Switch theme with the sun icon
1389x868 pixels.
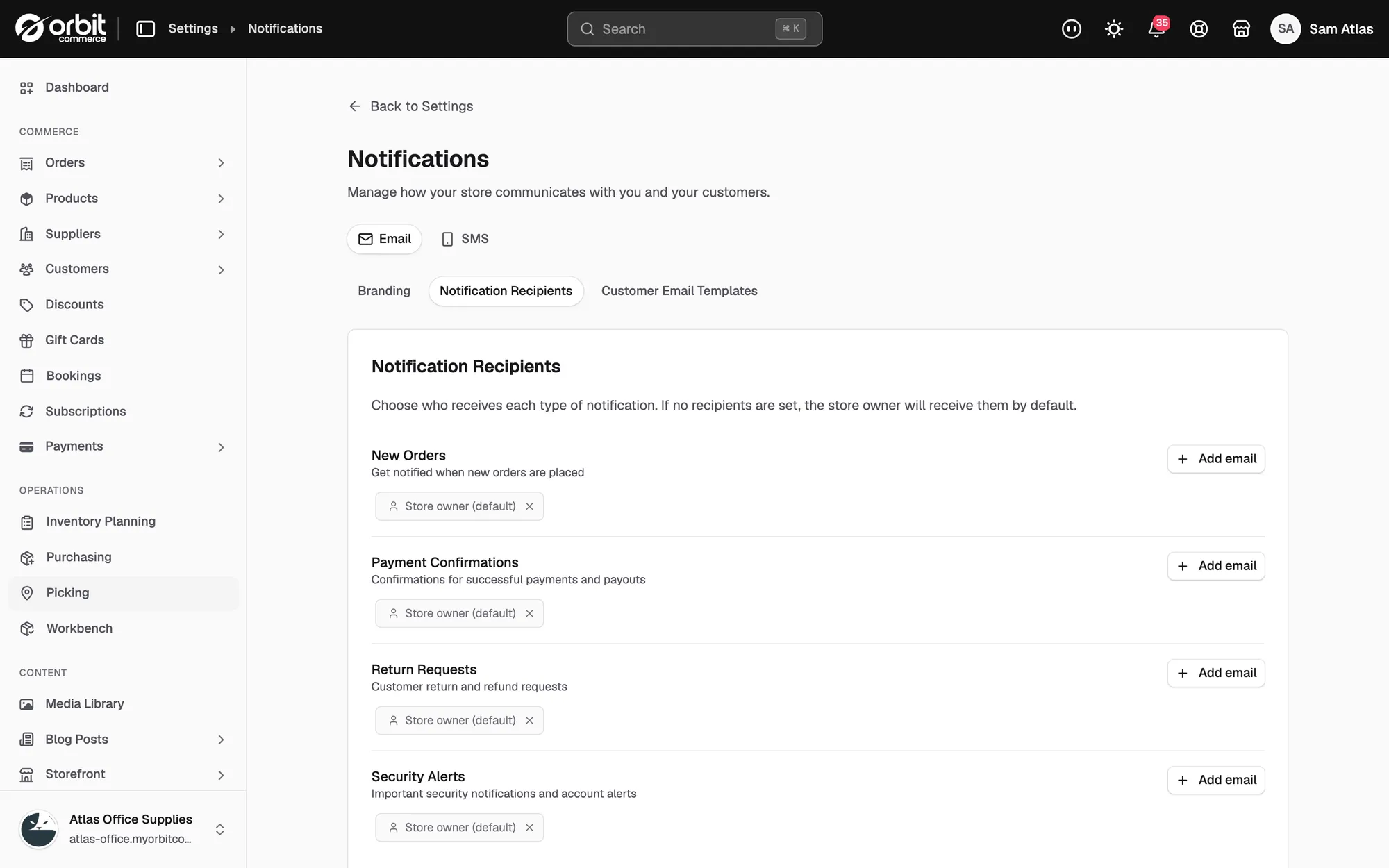pyautogui.click(x=1114, y=28)
